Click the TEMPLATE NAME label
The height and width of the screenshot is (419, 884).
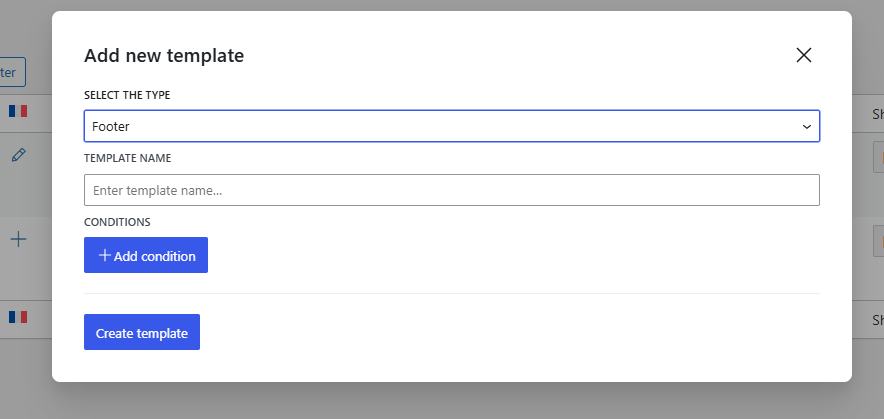[x=127, y=158]
